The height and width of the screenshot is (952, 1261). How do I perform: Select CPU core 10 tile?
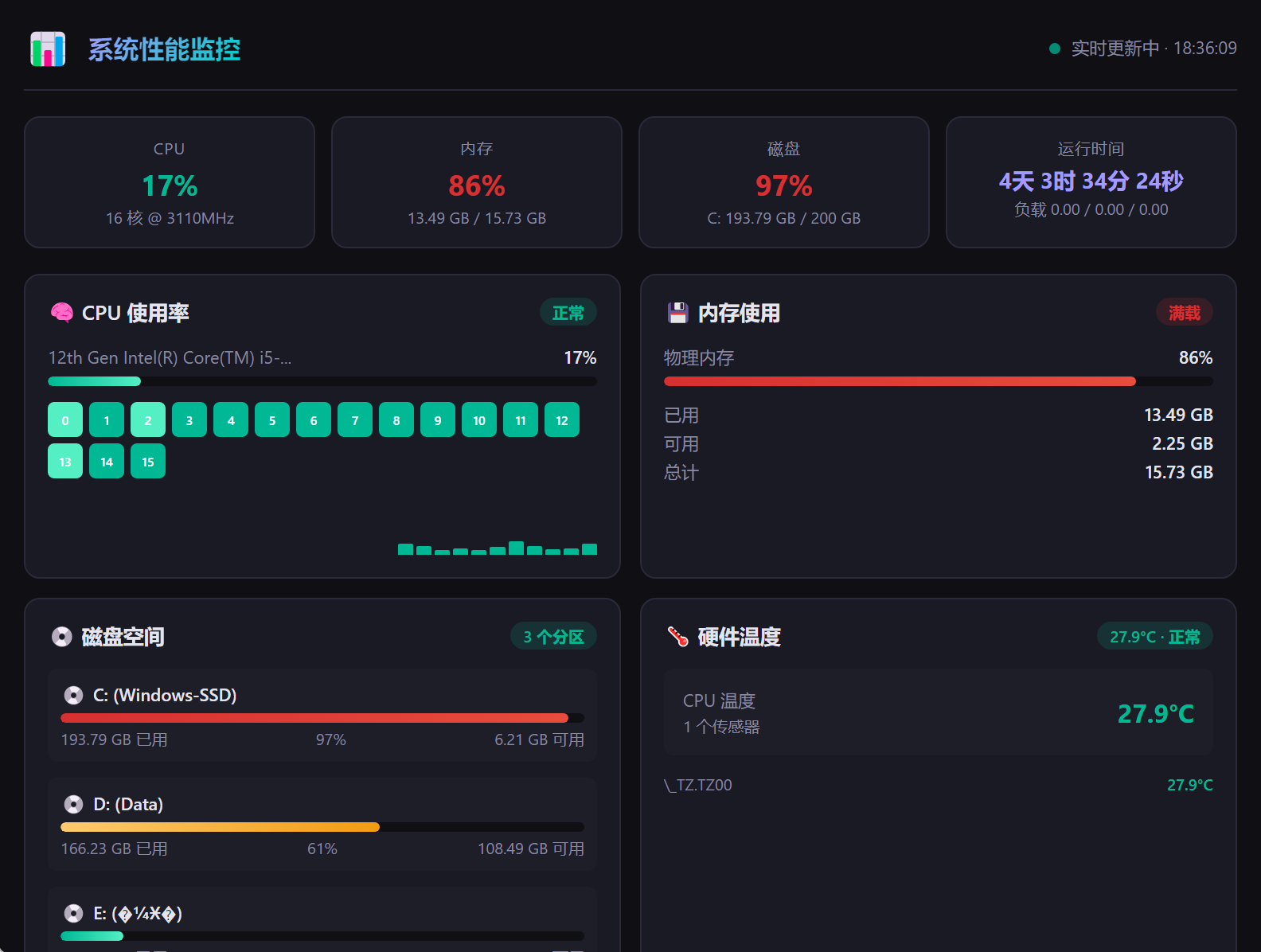tap(479, 420)
